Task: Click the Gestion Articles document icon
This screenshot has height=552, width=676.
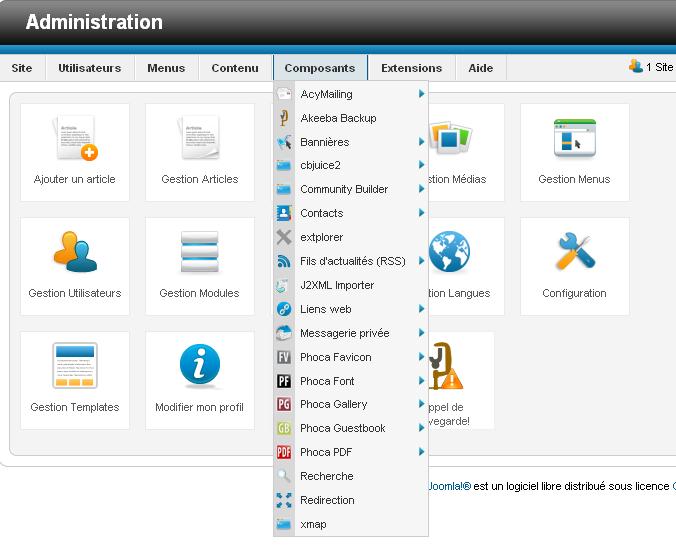Action: tap(199, 137)
